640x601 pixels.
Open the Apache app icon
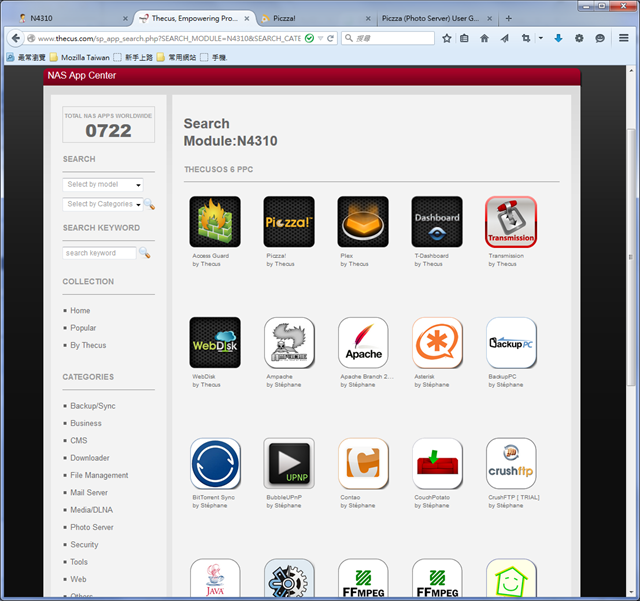coord(363,343)
